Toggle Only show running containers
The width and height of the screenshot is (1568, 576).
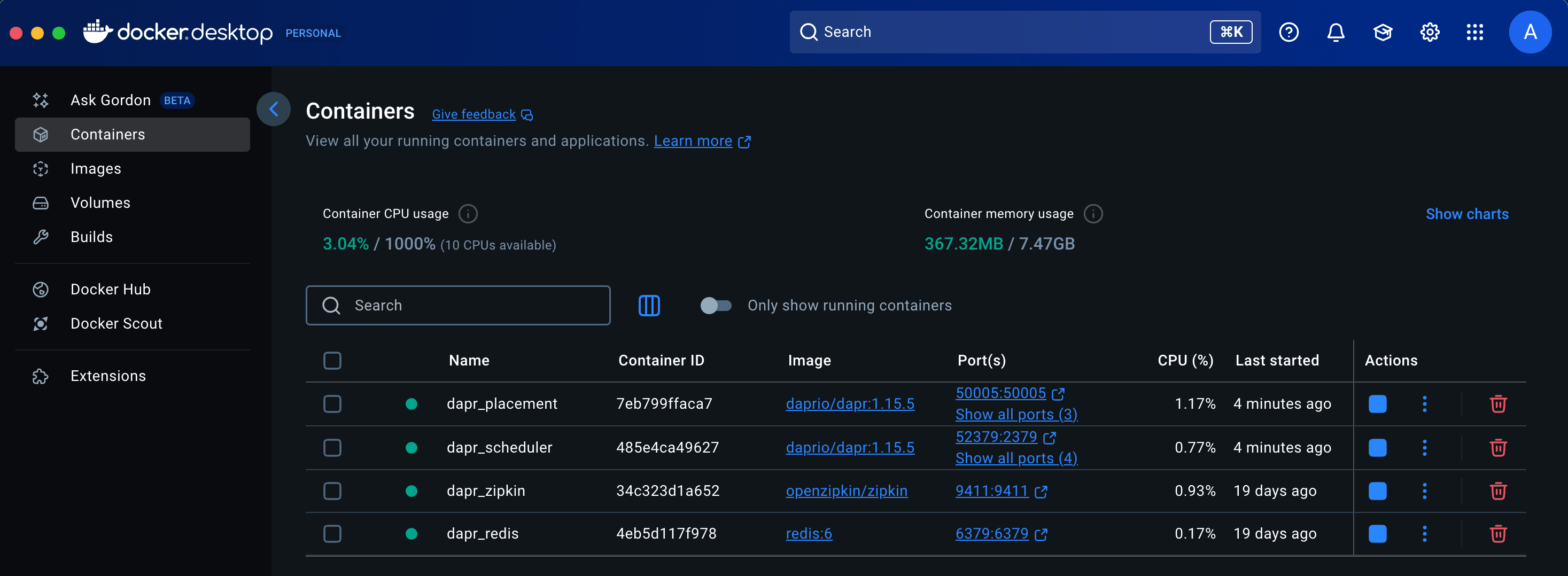pos(716,305)
